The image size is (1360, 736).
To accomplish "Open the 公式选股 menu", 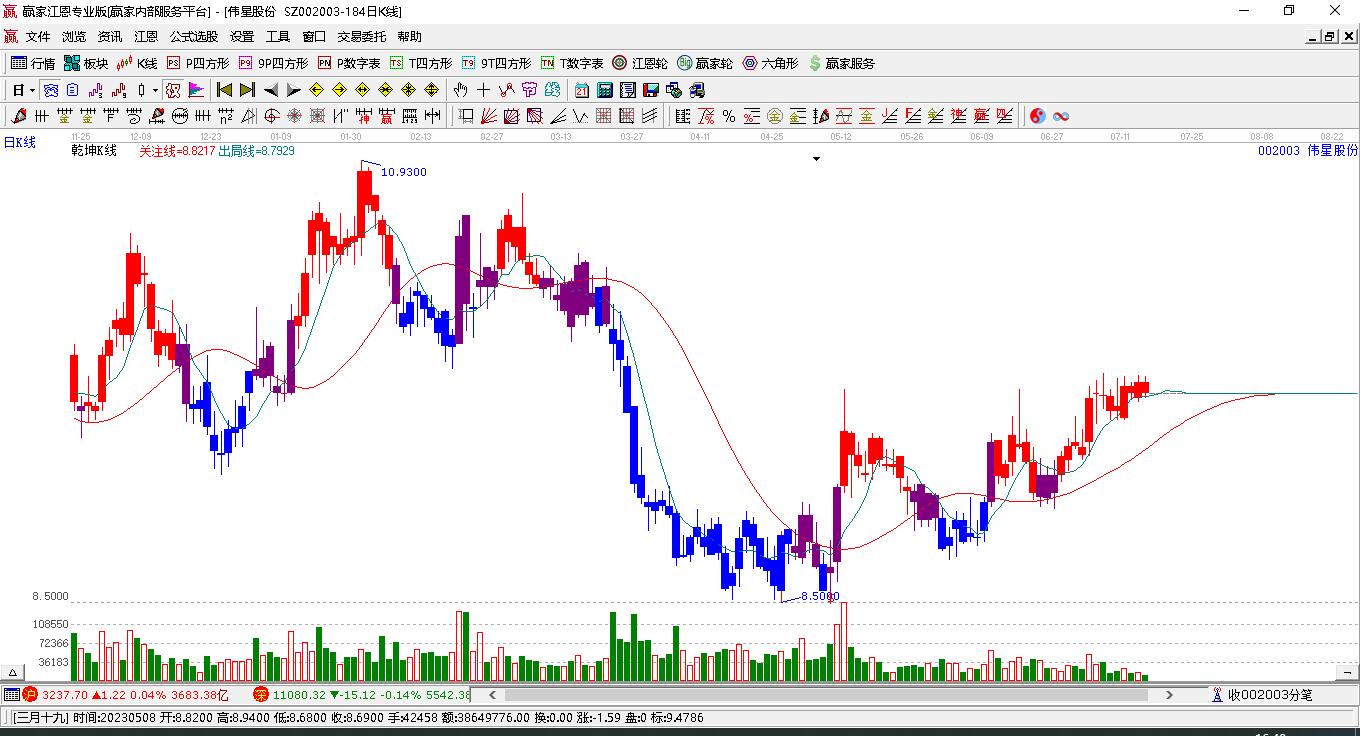I will 194,37.
